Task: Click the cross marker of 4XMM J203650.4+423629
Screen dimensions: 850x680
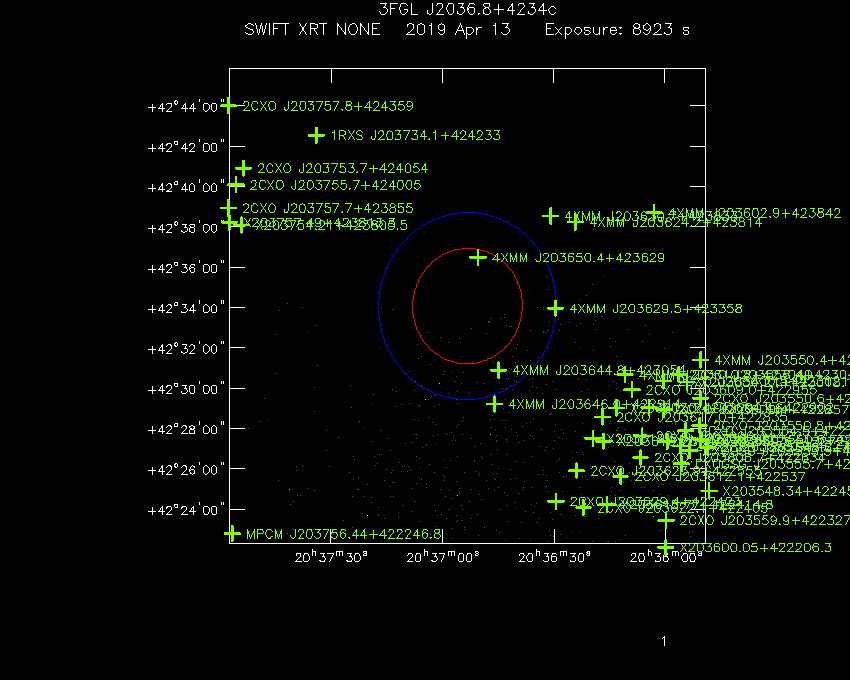Action: tap(478, 258)
